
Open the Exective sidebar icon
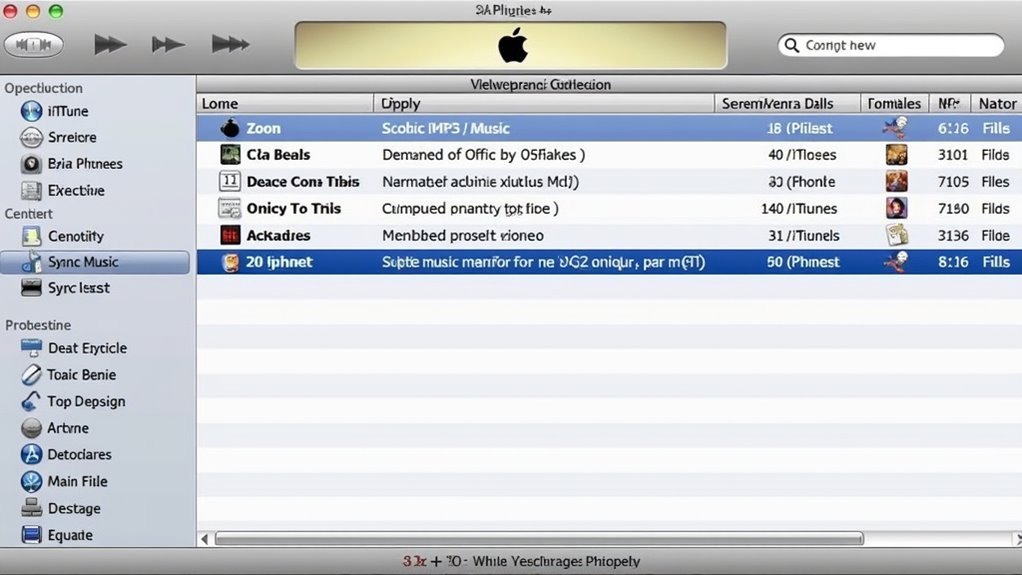31,190
